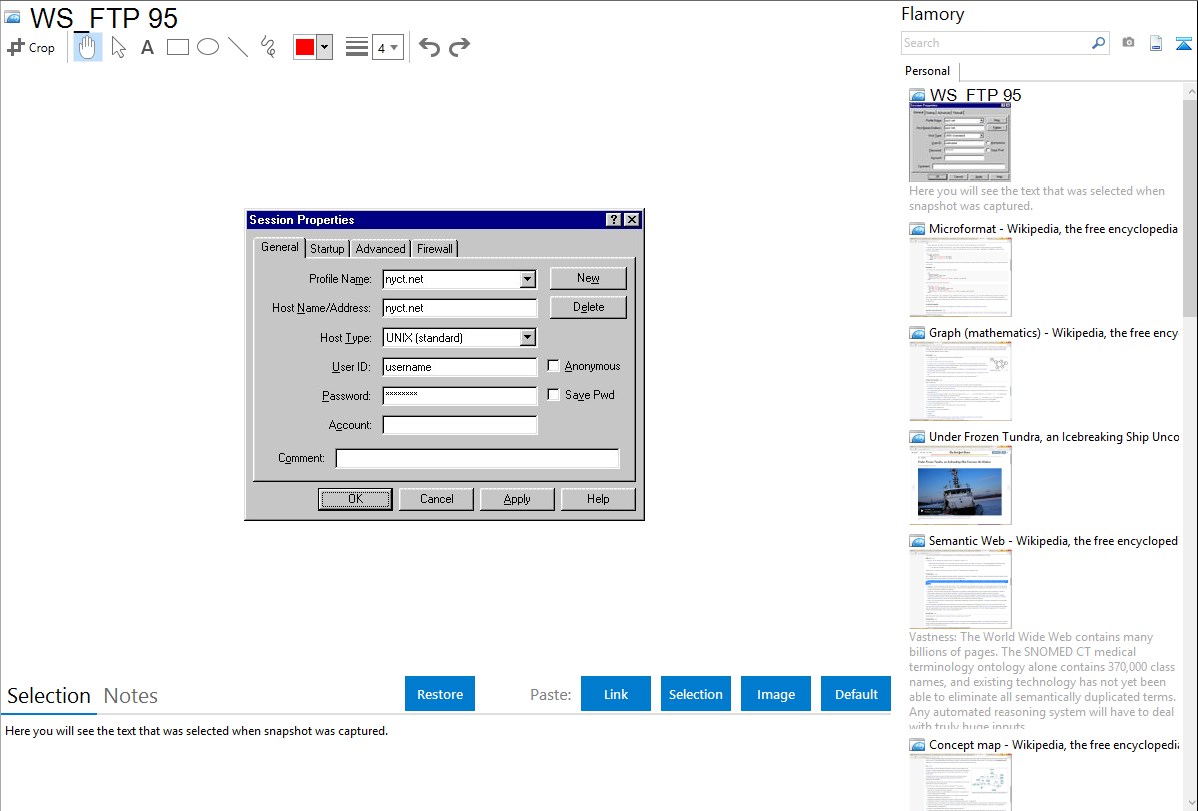Click the New profile button
The image size is (1198, 811).
point(588,278)
